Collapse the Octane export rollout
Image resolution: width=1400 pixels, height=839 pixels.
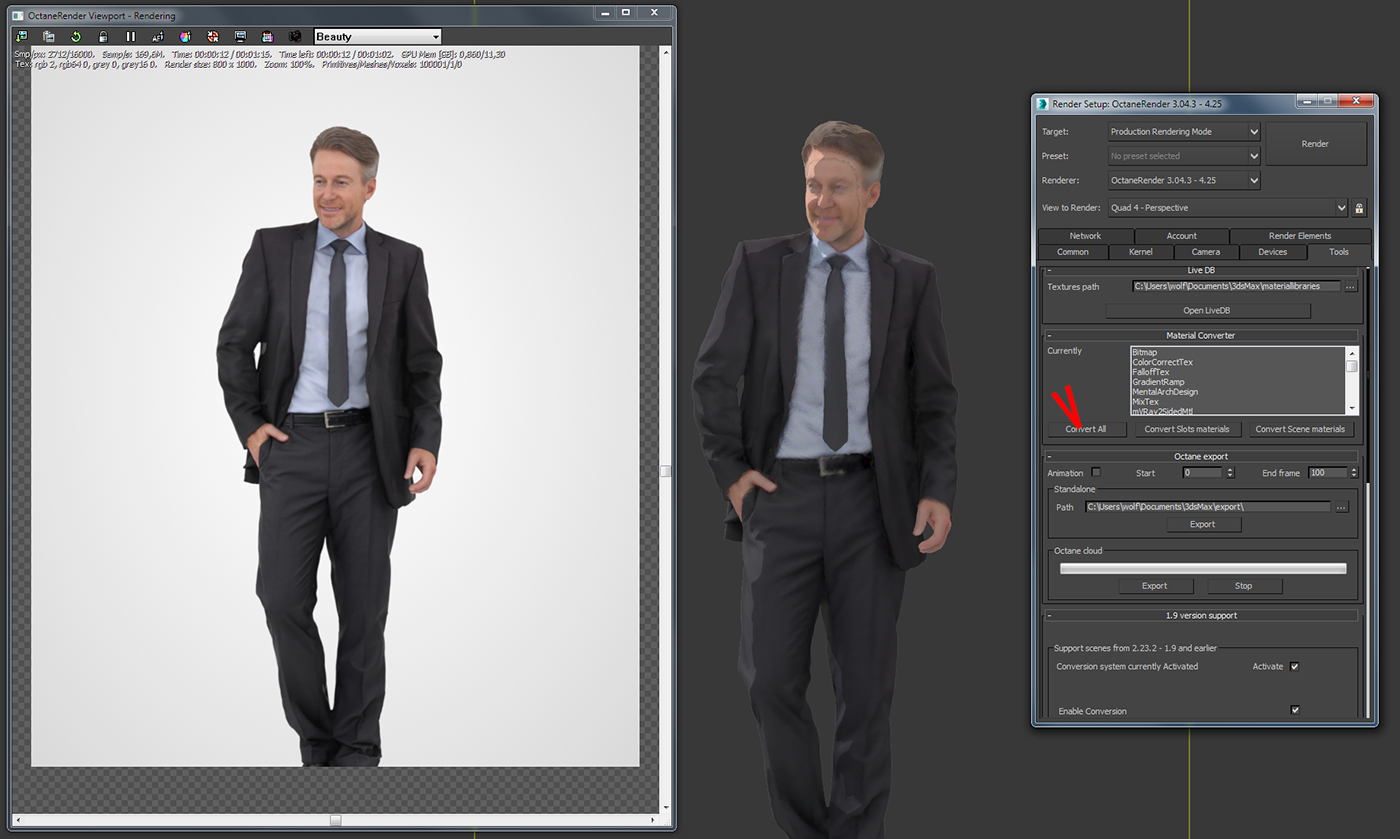(x=1200, y=456)
